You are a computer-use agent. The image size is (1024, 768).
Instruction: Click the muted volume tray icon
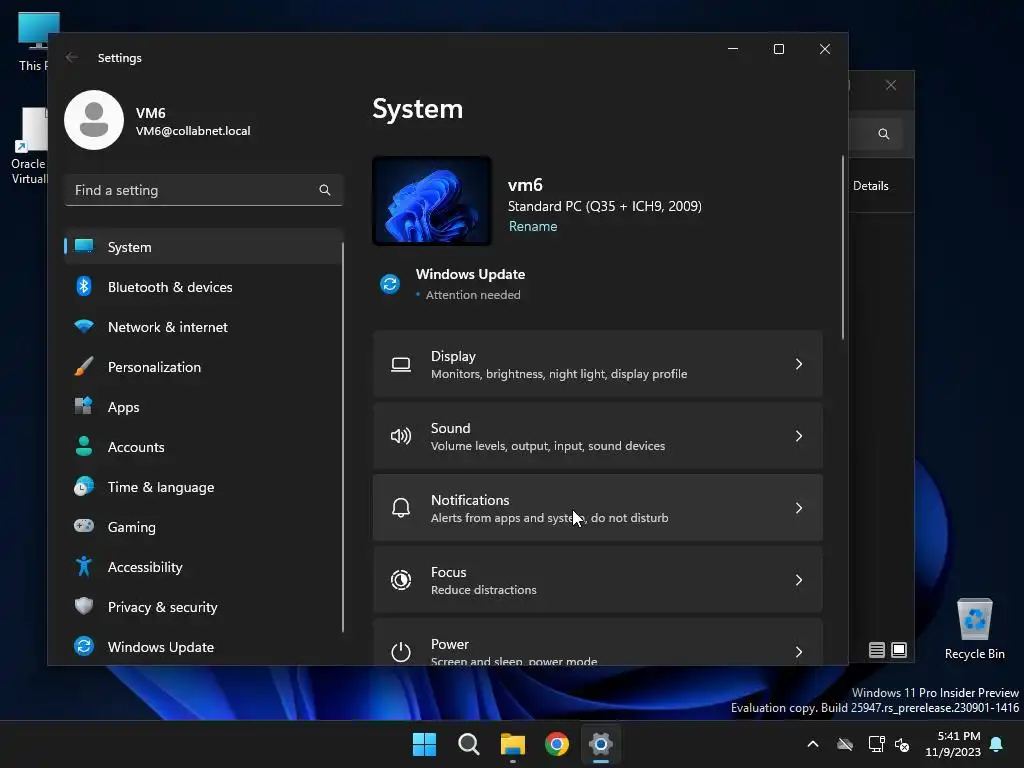coord(902,744)
